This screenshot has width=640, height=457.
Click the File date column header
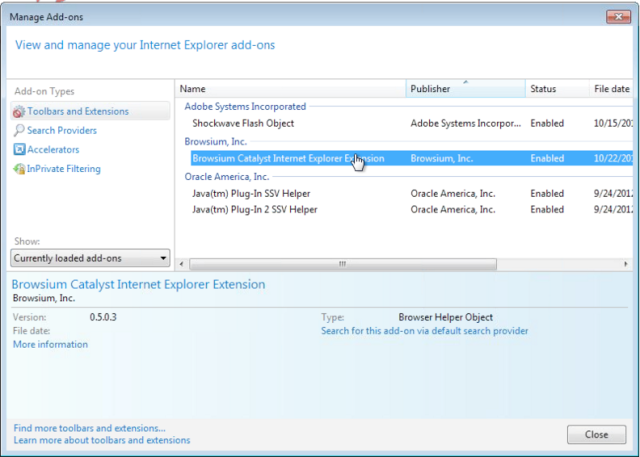tap(611, 89)
